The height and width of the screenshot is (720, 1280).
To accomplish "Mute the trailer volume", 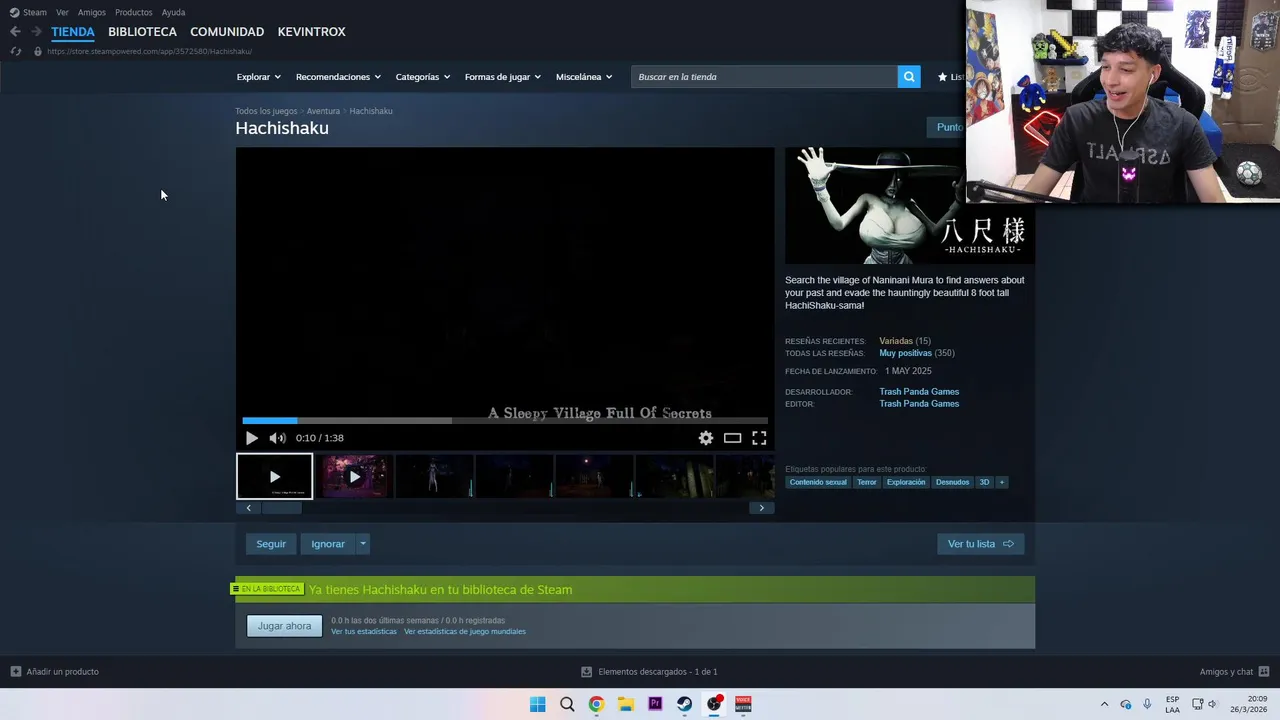I will (277, 438).
